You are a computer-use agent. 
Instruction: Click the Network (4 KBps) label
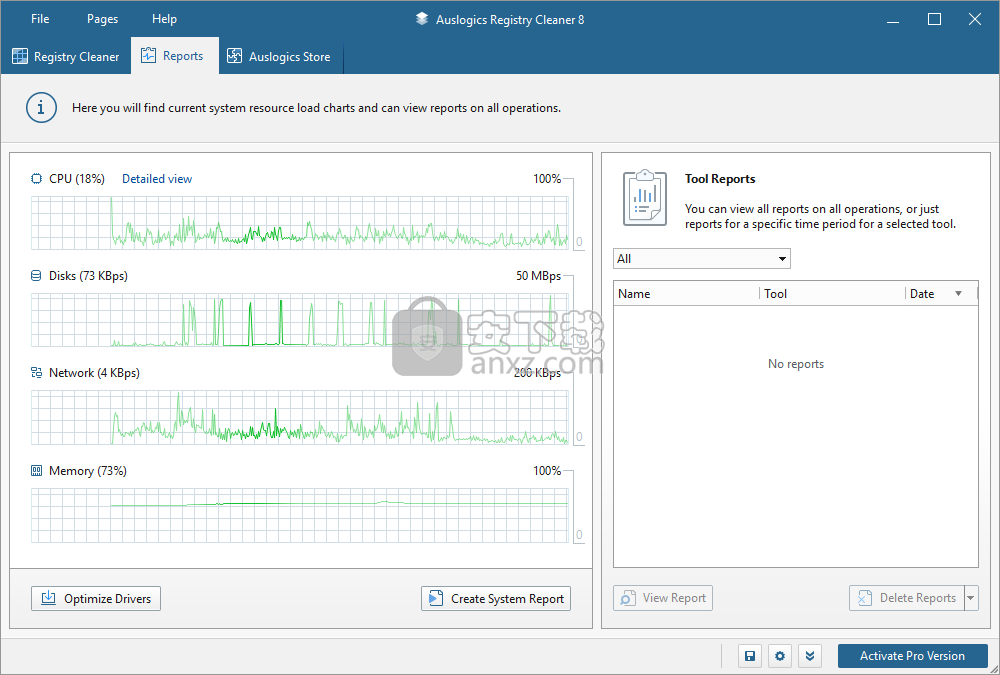click(x=94, y=373)
